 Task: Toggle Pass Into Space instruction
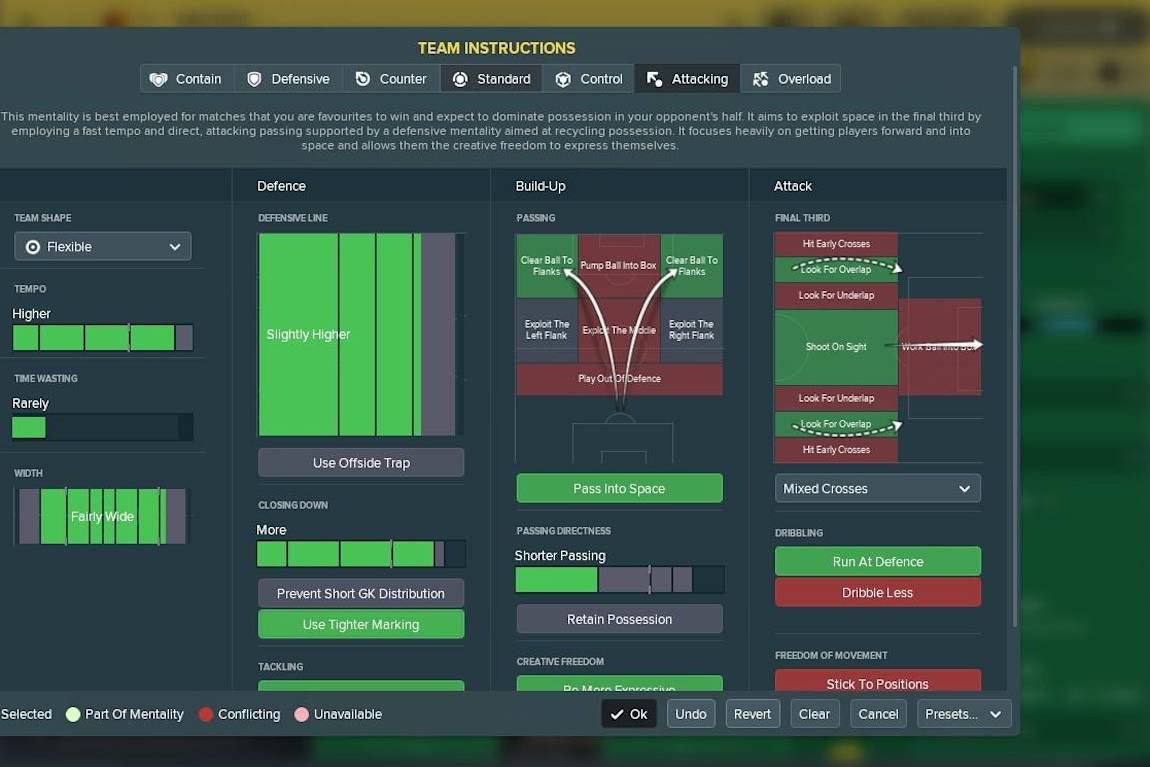click(x=620, y=488)
